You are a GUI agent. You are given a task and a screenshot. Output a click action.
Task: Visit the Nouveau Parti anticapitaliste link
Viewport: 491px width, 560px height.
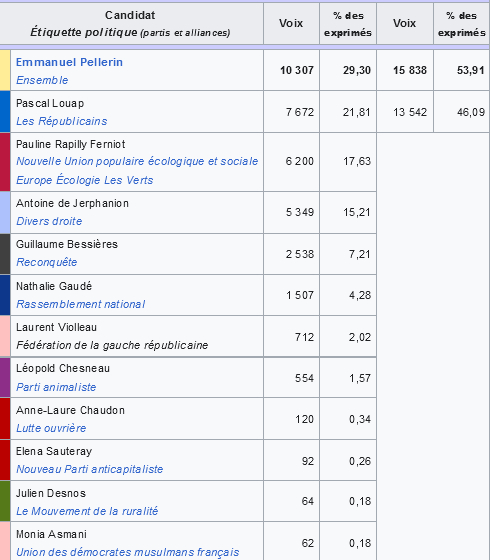coord(90,469)
